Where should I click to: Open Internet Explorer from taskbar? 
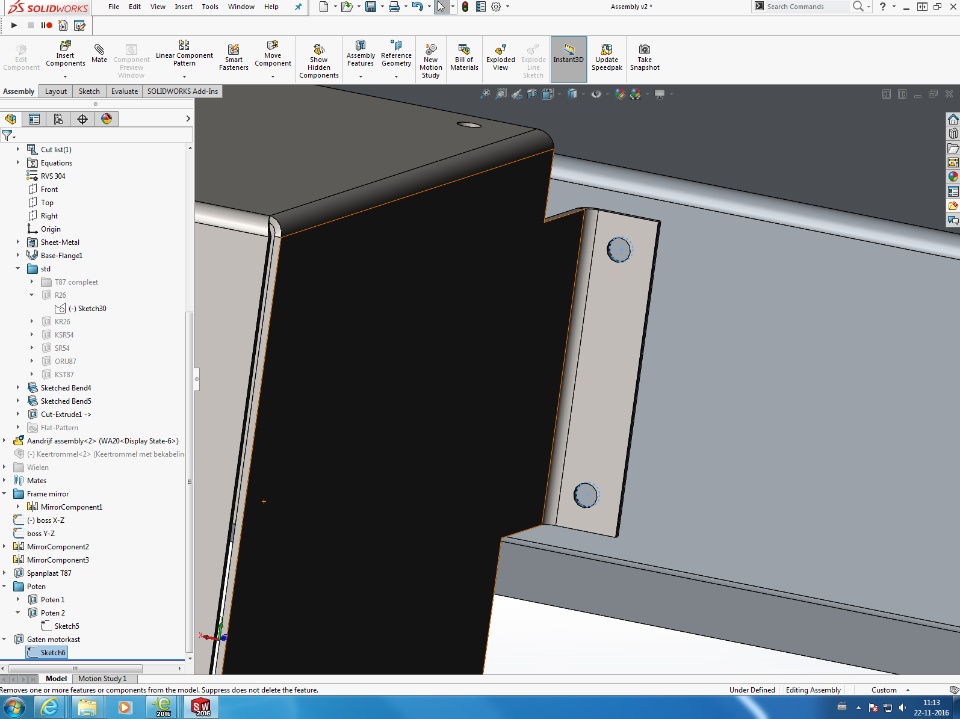click(x=49, y=708)
